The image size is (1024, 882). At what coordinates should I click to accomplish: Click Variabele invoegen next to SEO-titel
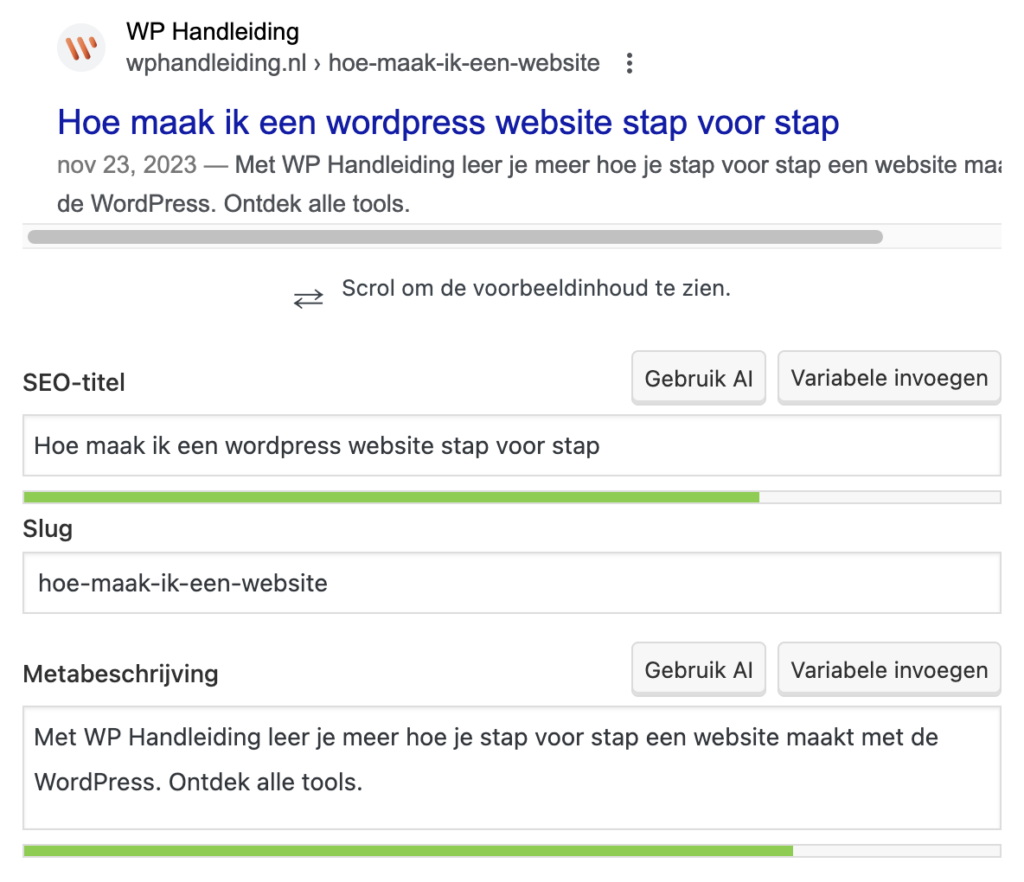[888, 377]
